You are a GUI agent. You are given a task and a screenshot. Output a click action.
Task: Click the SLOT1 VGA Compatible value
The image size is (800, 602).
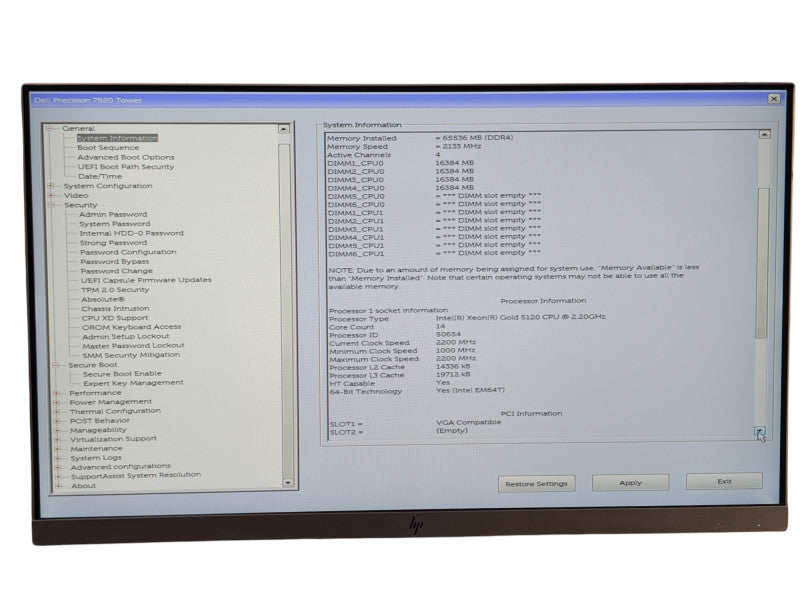coord(469,422)
